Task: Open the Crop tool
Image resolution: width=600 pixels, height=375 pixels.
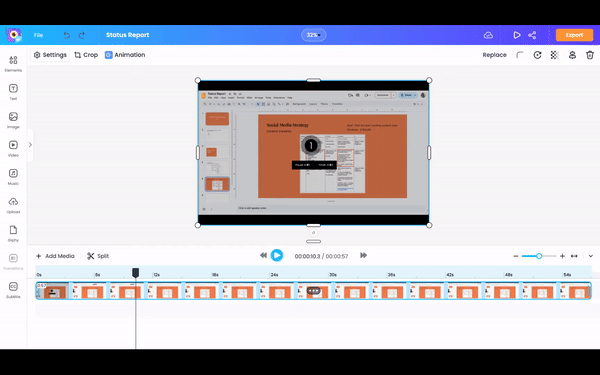Action: [x=86, y=55]
